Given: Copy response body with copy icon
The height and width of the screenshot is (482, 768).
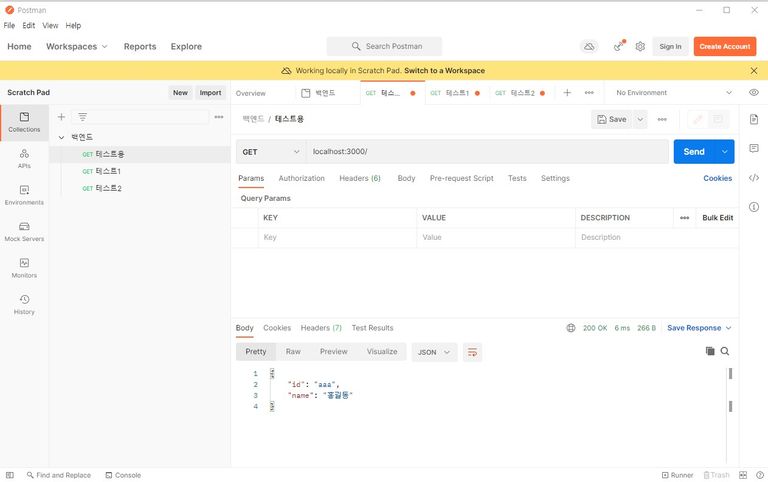Looking at the screenshot, I should (x=710, y=351).
